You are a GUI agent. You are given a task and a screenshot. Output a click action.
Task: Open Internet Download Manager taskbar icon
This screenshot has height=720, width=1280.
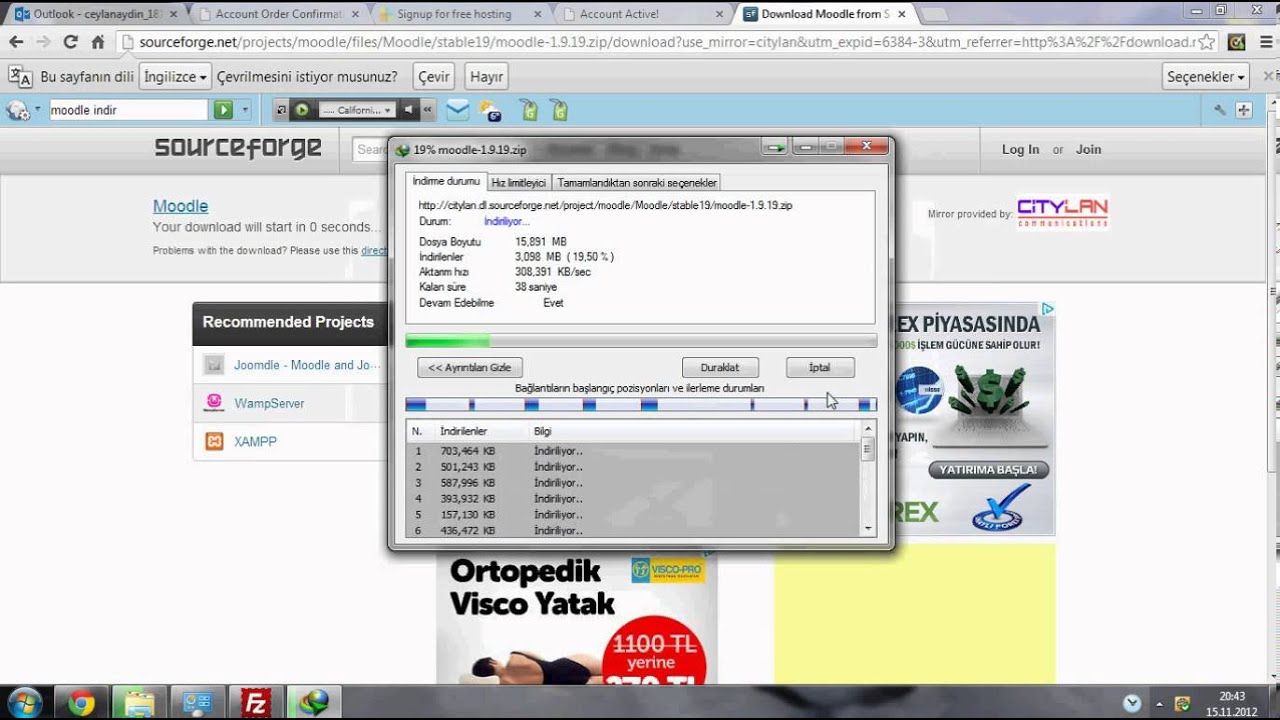(x=314, y=703)
